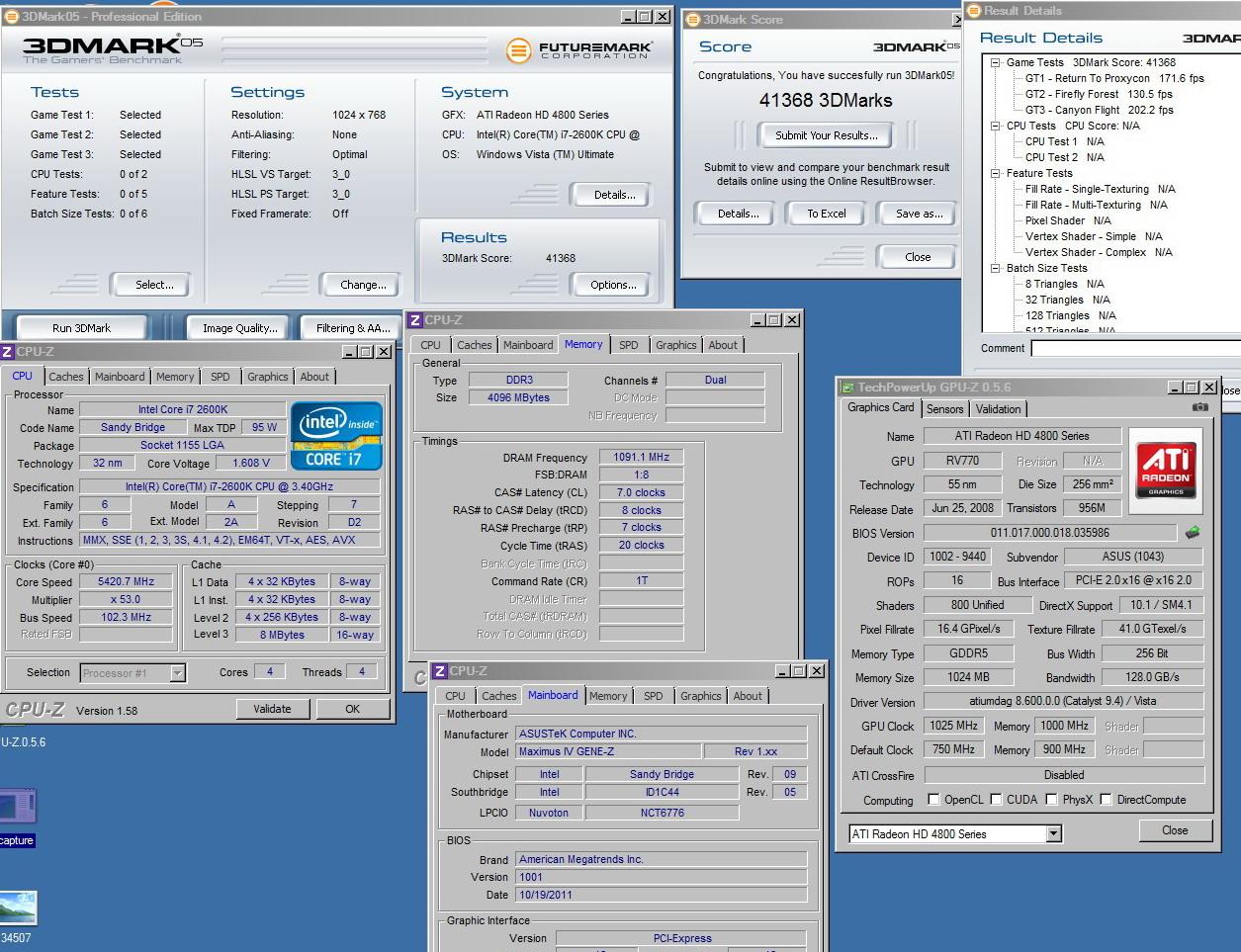Click Run 3DMark button

point(81,328)
